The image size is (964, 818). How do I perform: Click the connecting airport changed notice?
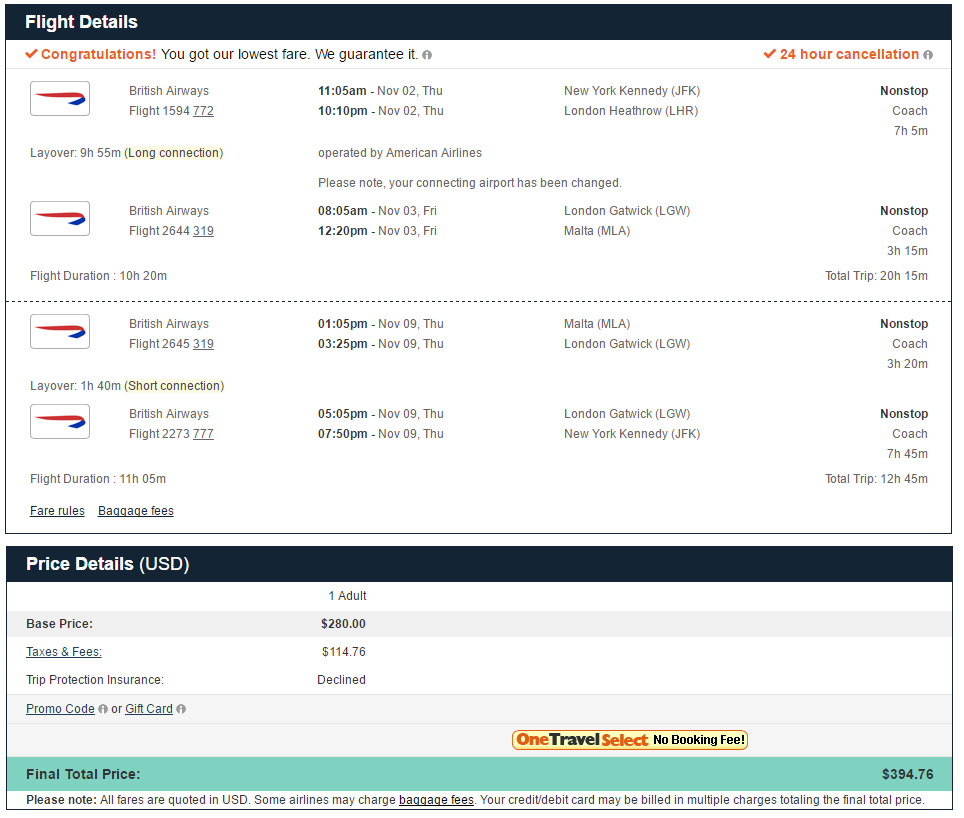(470, 183)
